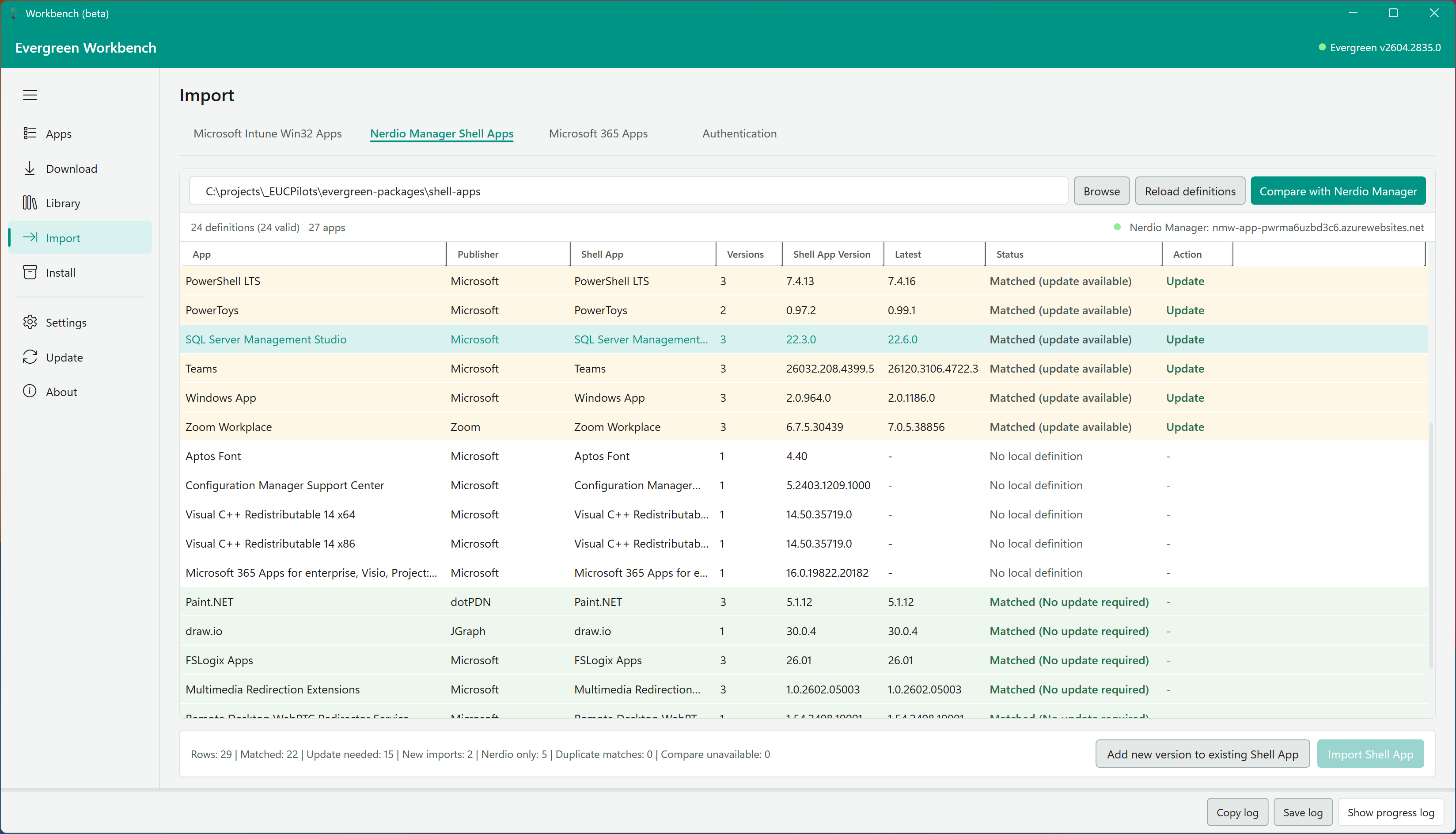Select the Windows App row name

point(220,398)
